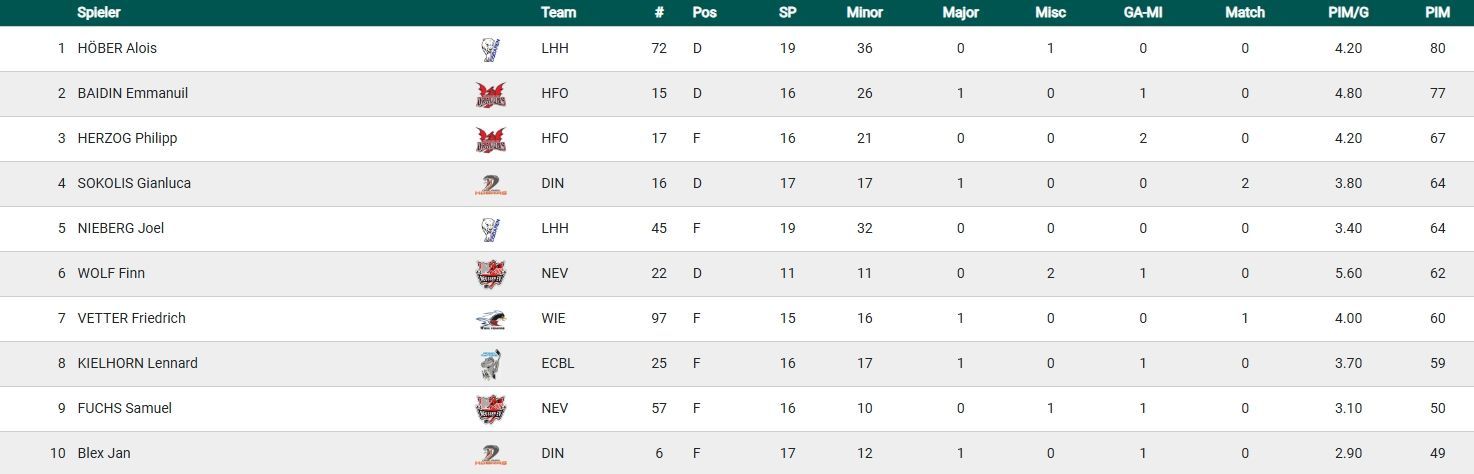Click the DIN logo beside SOKOLIS Gianluca

[x=490, y=184]
